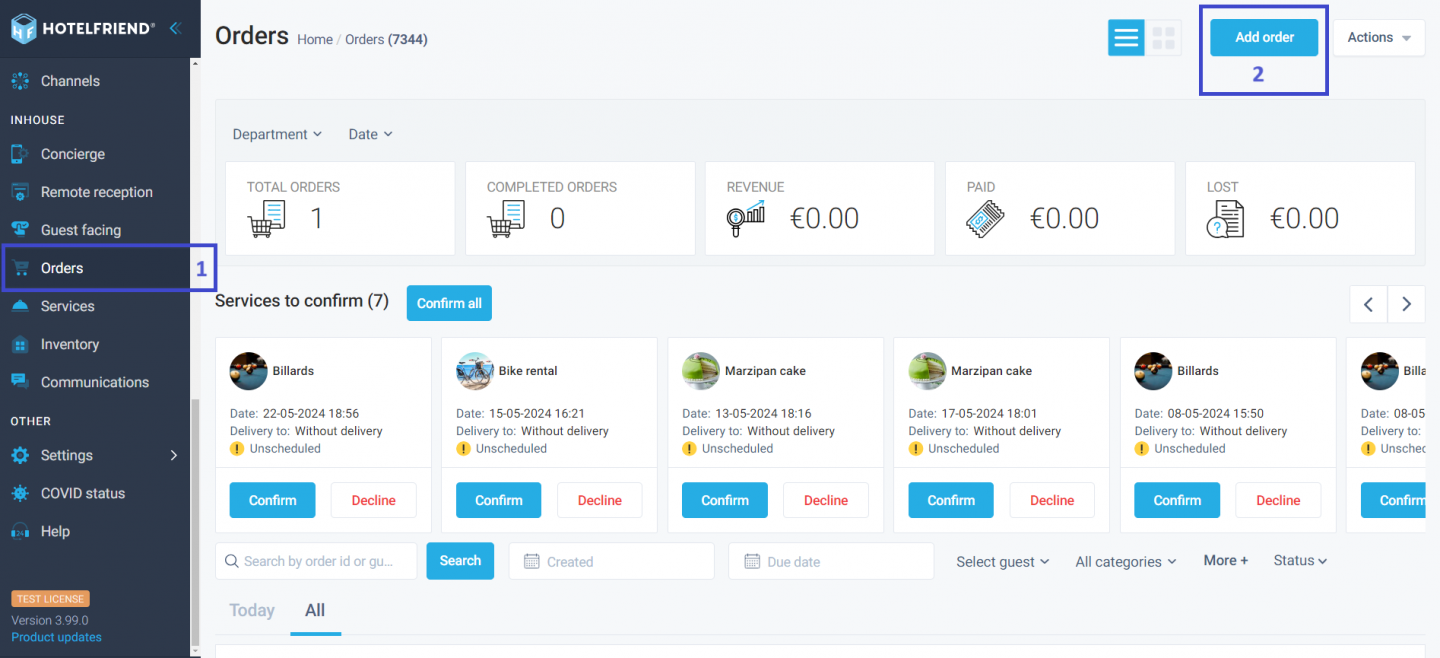Open the Date filter dropdown
The height and width of the screenshot is (658, 1440).
coord(370,134)
